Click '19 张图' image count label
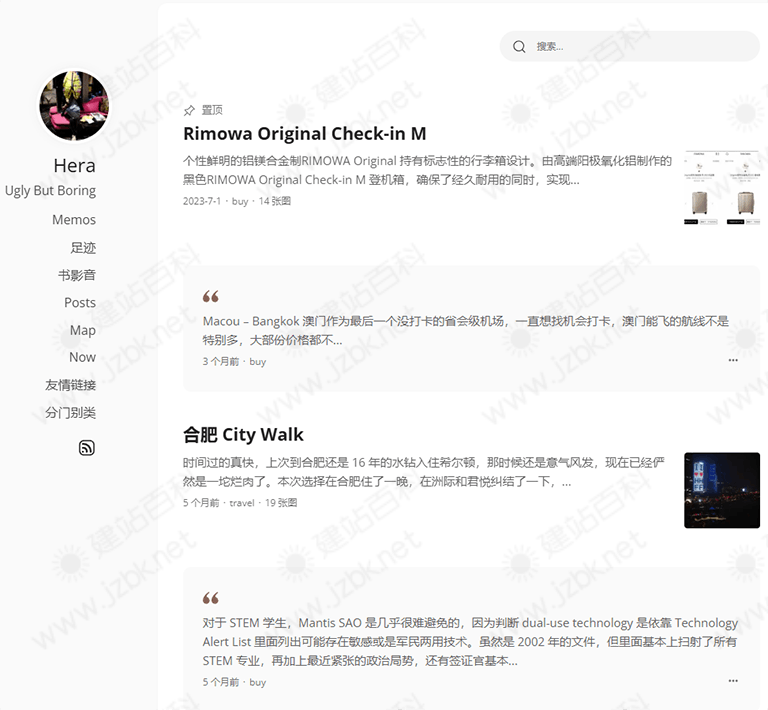 (281, 503)
